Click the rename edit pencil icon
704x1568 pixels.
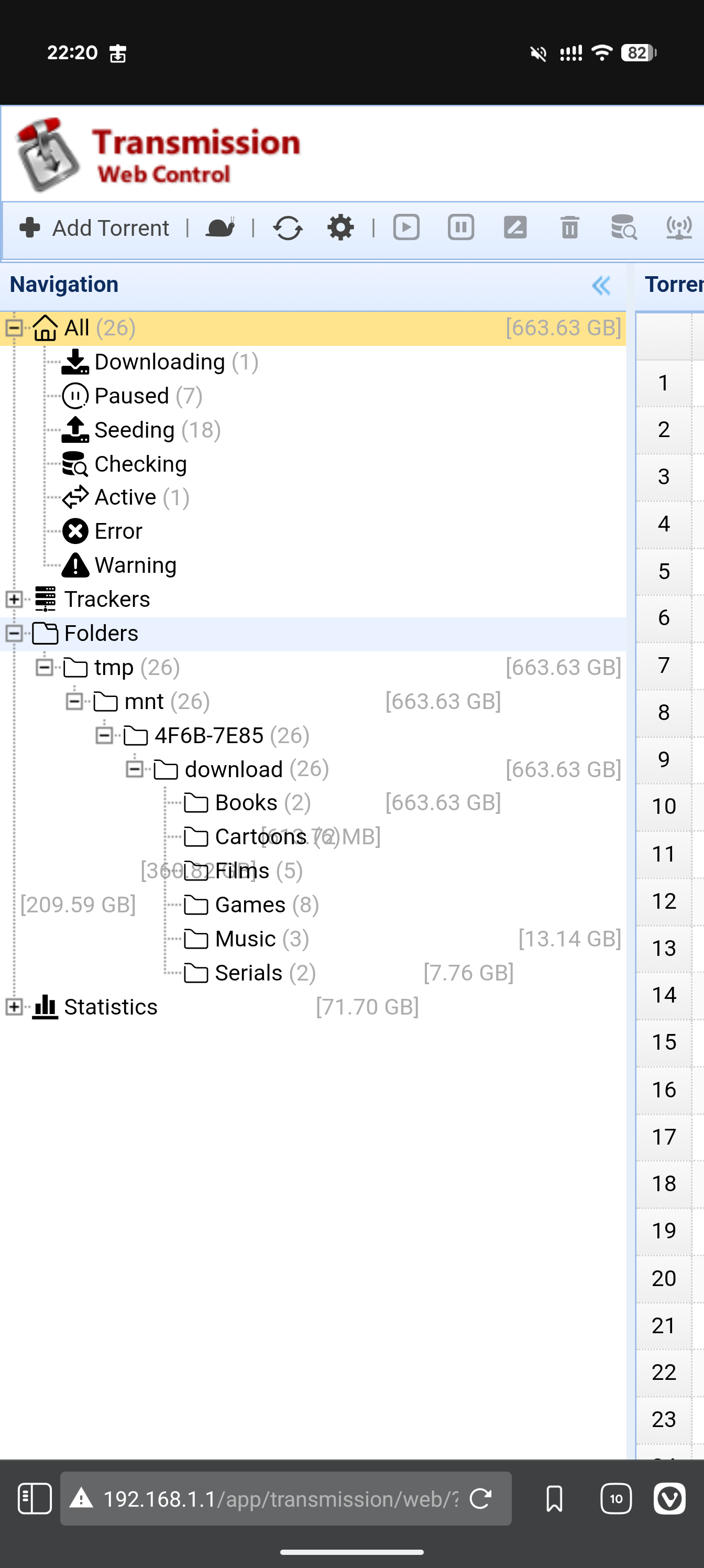coord(515,227)
